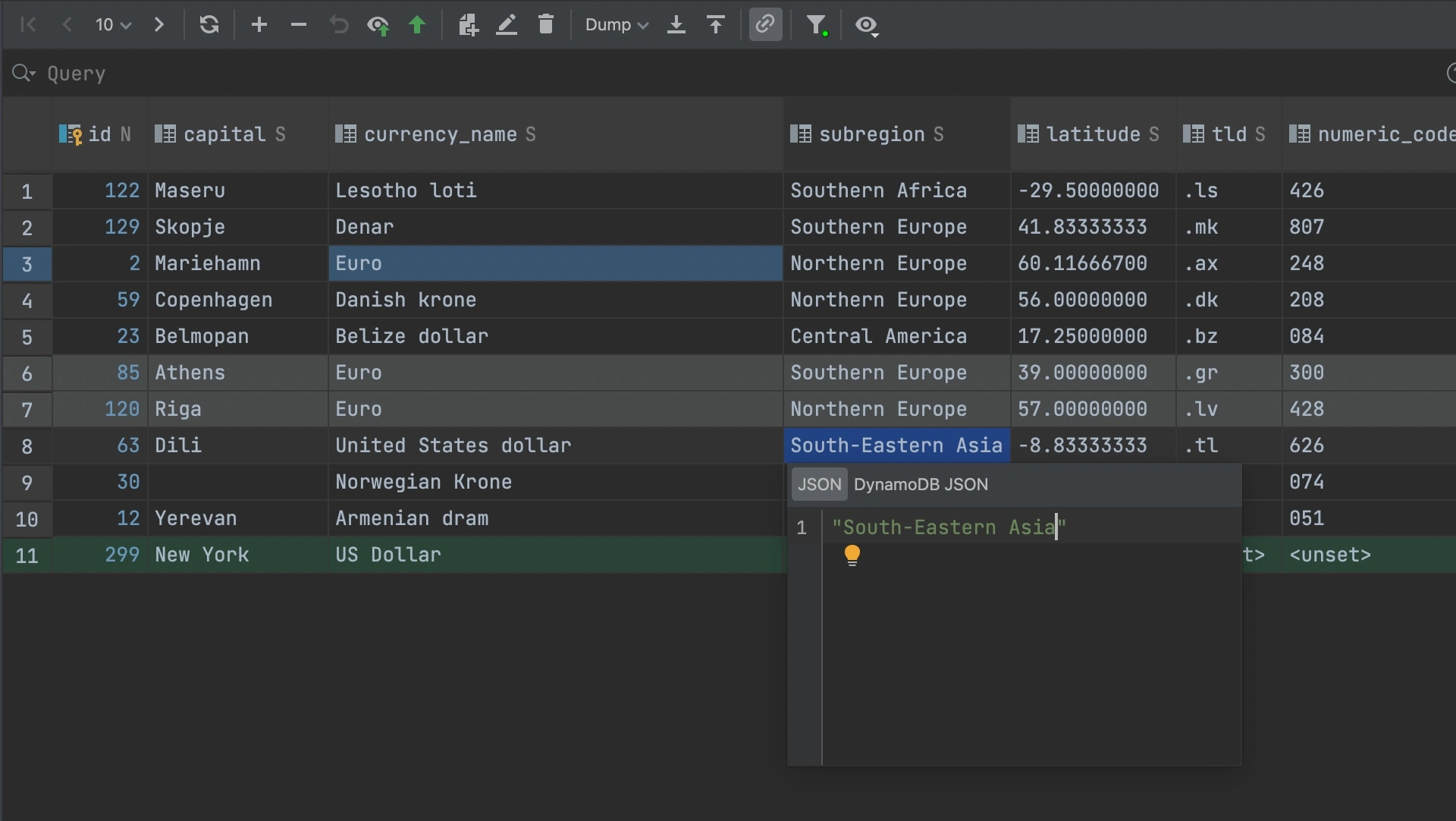1456x821 pixels.
Task: Open search history magnifier icon
Action: coord(24,73)
